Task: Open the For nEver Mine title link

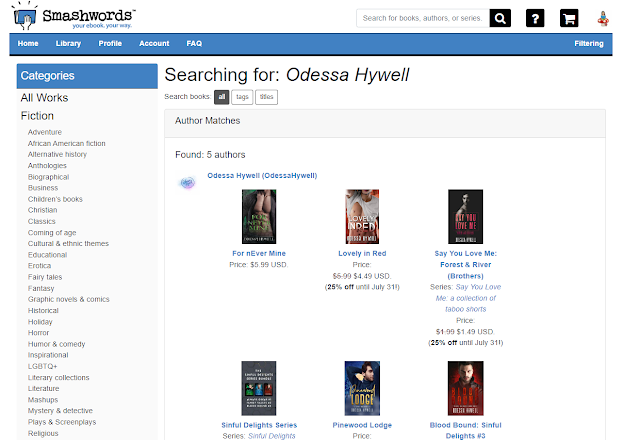Action: (x=259, y=253)
